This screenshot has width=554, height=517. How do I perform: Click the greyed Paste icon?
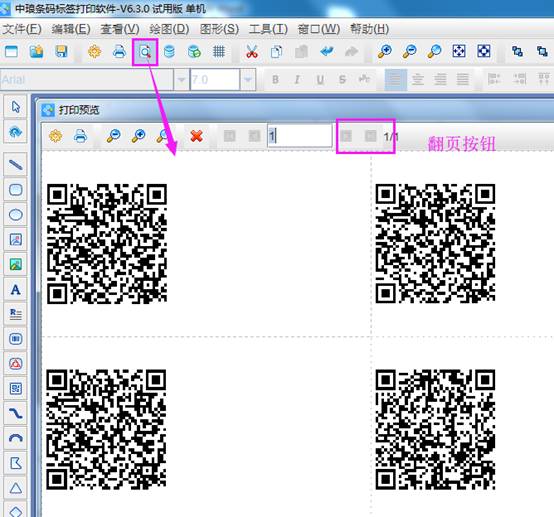coord(301,52)
